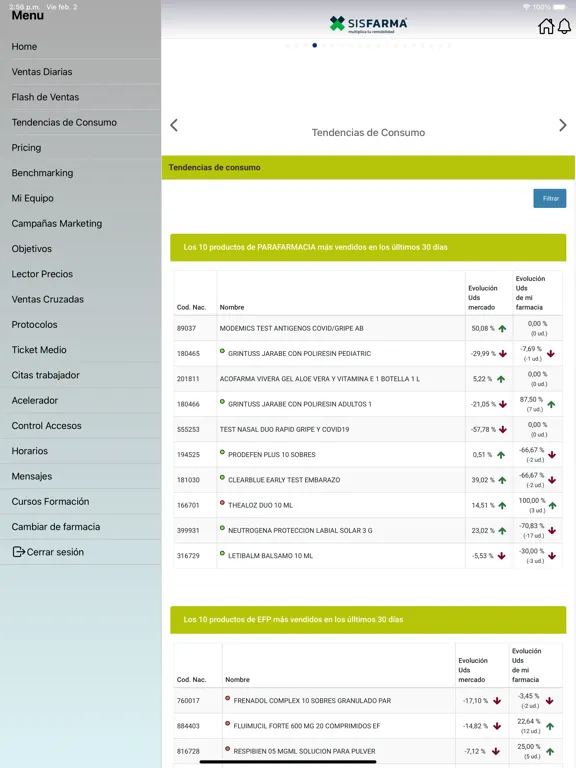Click code 760017 in EFP table
This screenshot has width=576, height=768.
coord(198,701)
